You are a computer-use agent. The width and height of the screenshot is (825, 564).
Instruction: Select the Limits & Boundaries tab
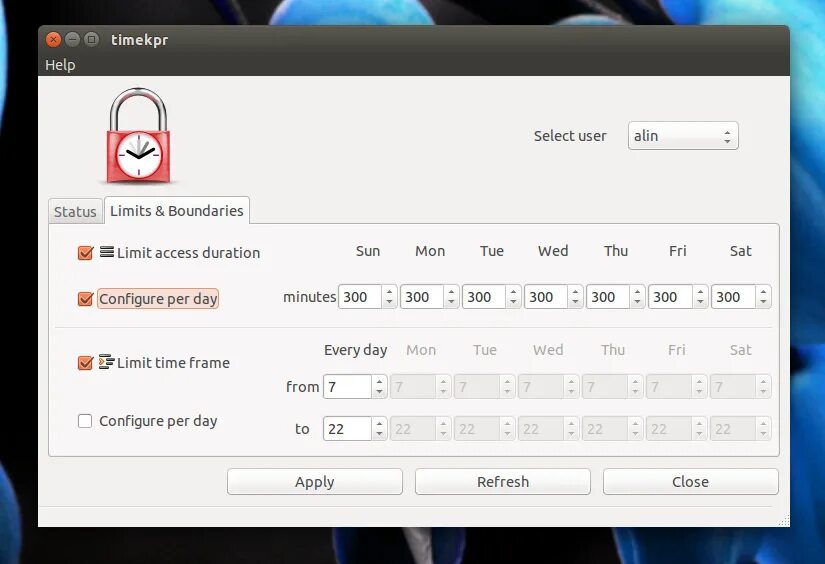(177, 210)
